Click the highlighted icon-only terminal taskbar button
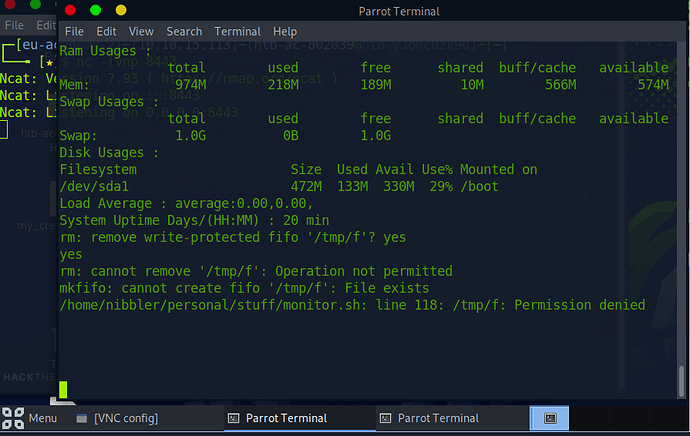690x436 pixels. 550,418
